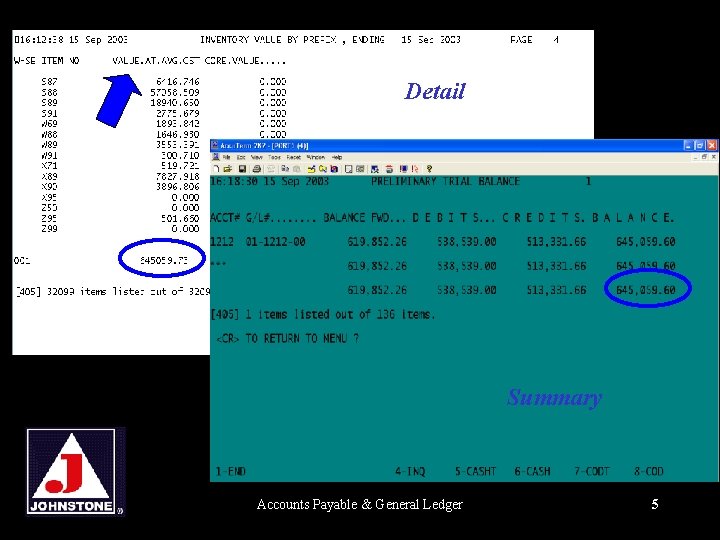720x540 pixels.
Task: Click debits '538,539.00' in the 1212 row
Action: coord(467,242)
